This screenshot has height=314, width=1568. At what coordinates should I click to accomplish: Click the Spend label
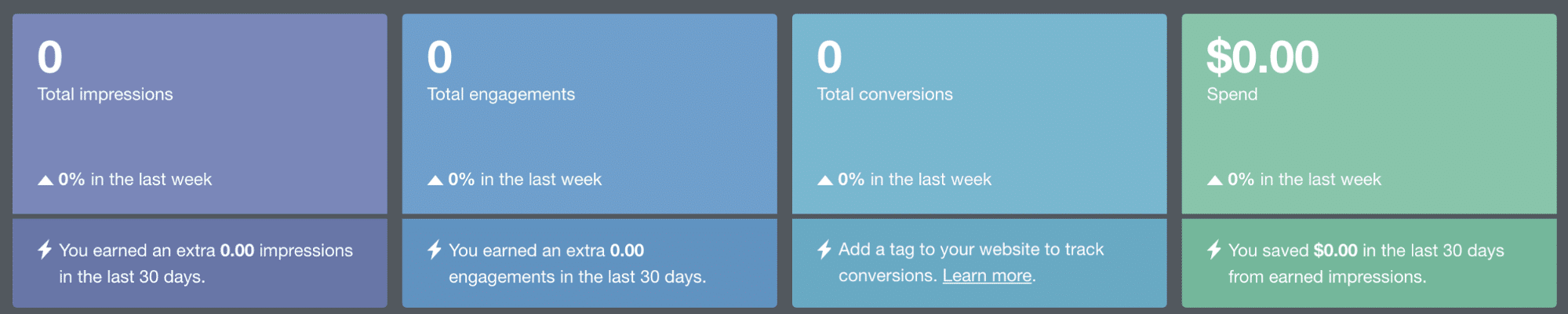tap(1231, 94)
